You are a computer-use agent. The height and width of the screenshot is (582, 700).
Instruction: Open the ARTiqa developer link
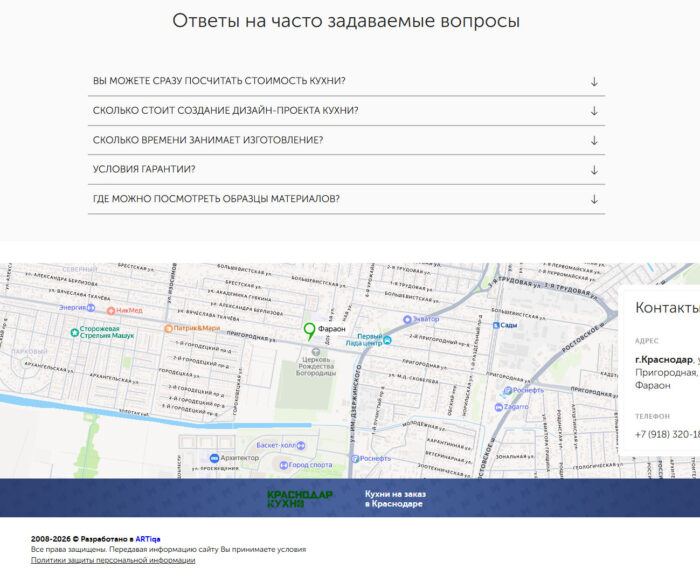coord(148,538)
